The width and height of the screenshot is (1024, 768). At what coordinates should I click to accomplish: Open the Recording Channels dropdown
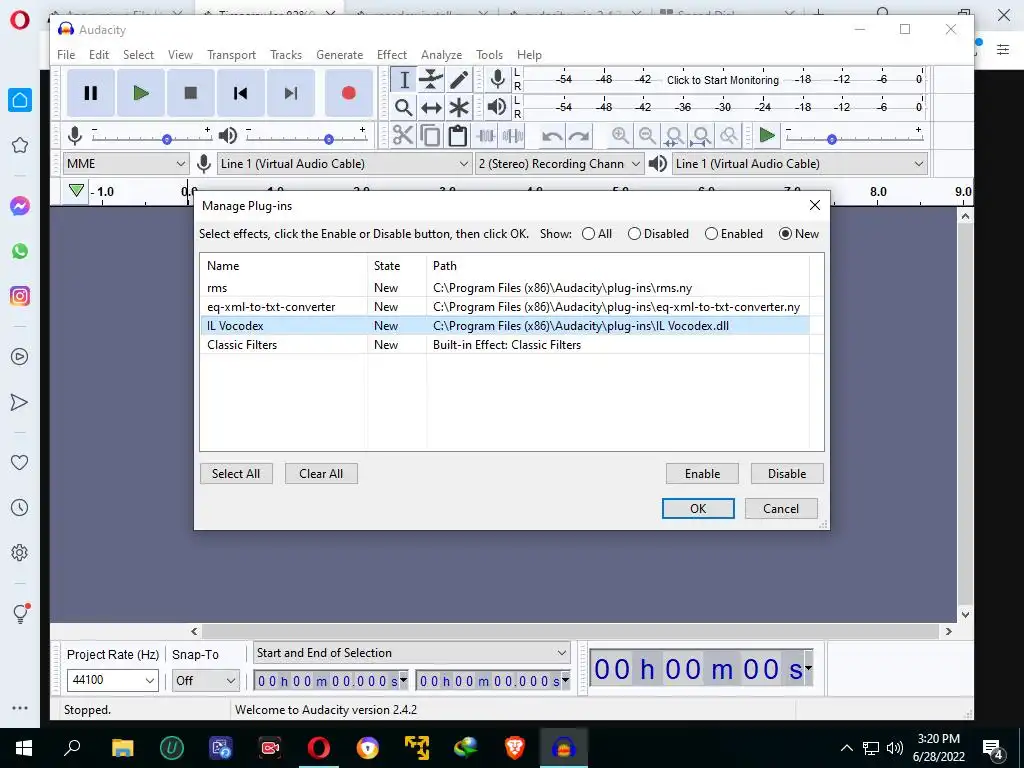(x=559, y=164)
